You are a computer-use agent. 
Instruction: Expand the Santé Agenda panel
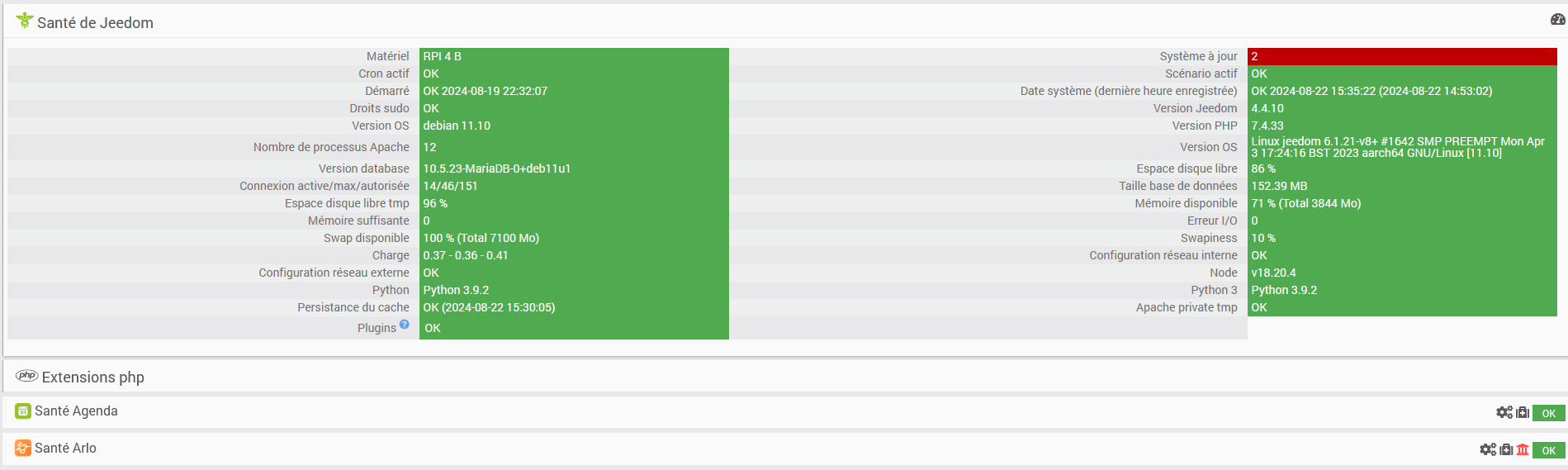pyautogui.click(x=76, y=411)
